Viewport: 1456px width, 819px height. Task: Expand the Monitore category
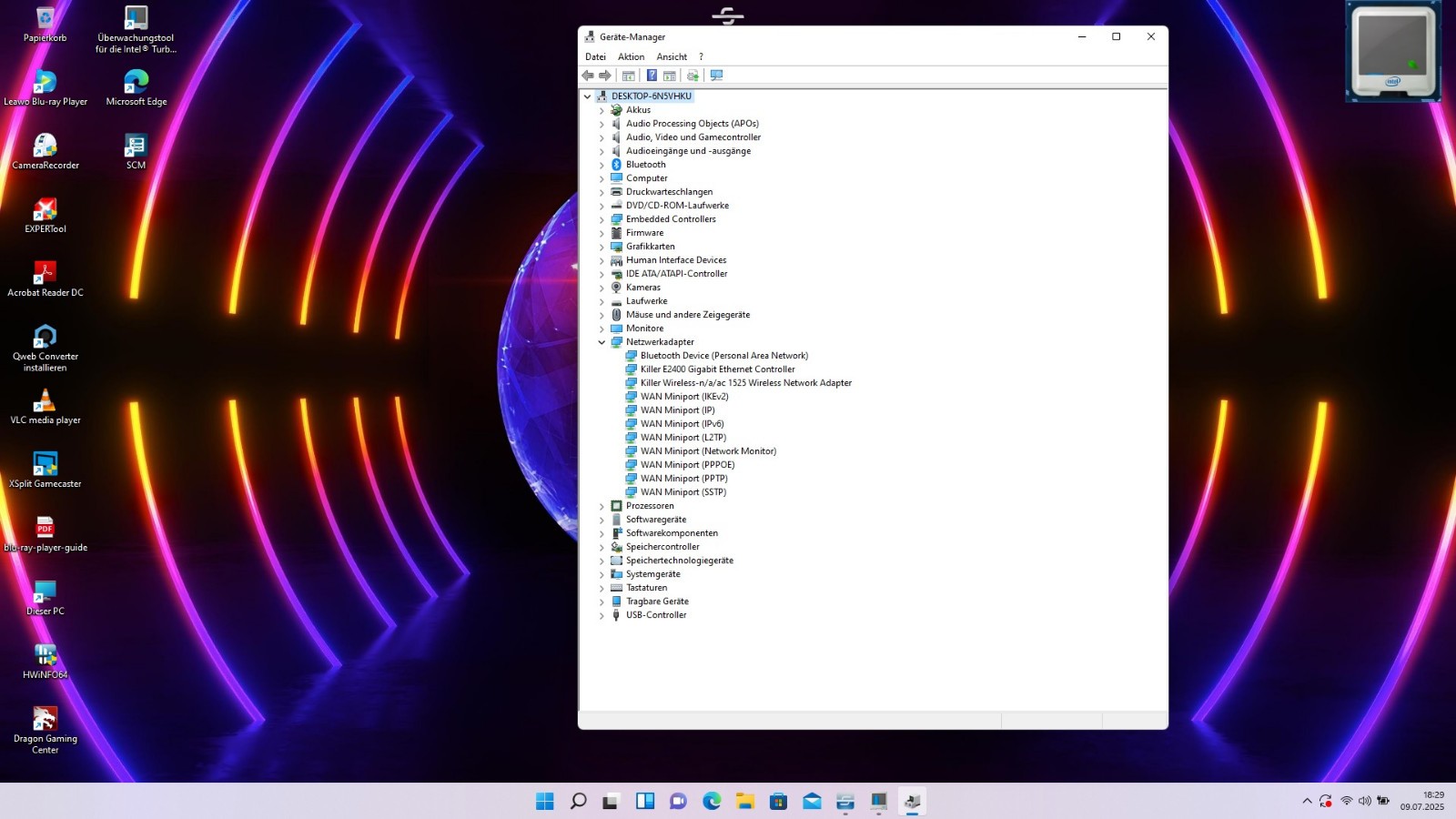tap(602, 329)
